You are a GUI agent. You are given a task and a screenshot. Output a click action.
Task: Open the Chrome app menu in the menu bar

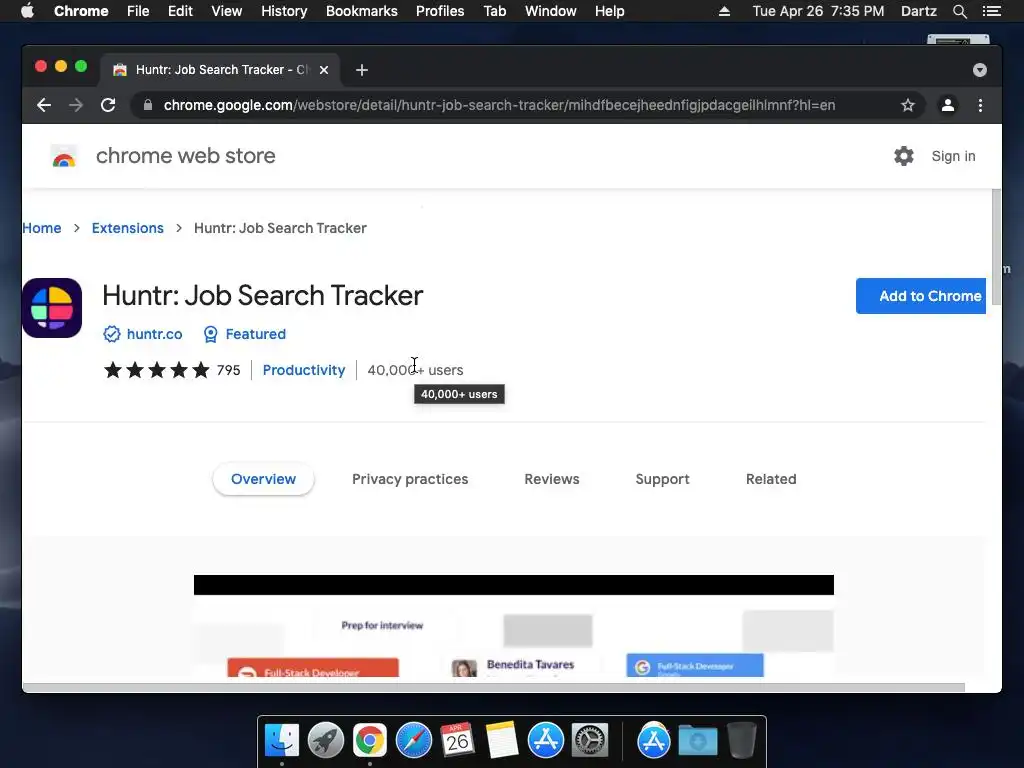(81, 11)
